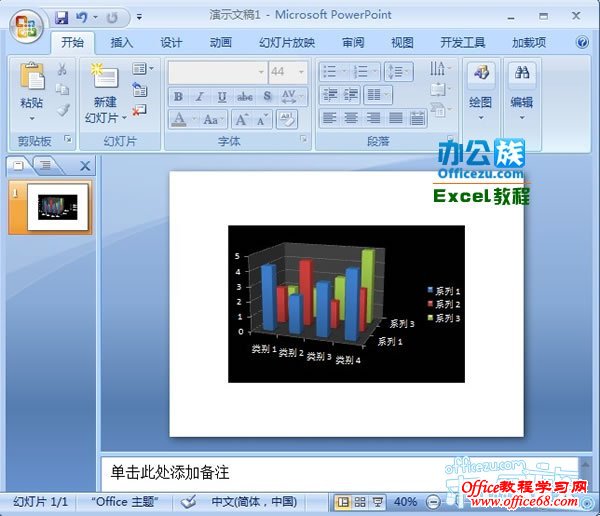The image size is (600, 516).
Task: Click the 中文(简体，中国) language button
Action: (x=254, y=501)
